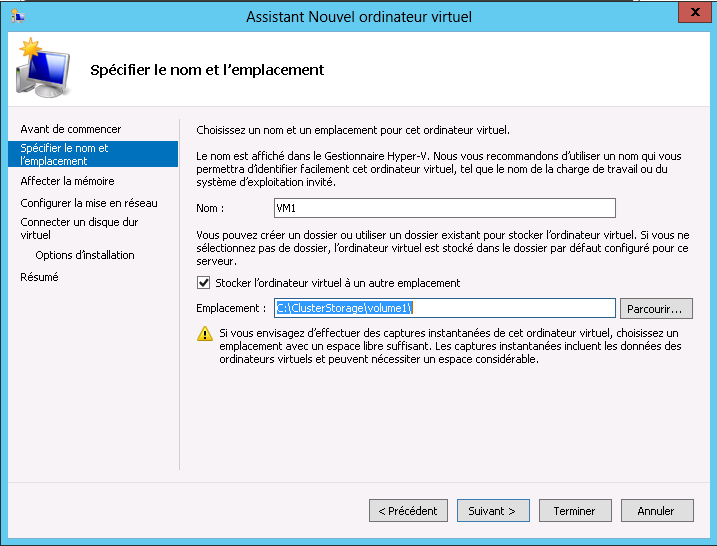
Task: Jump to the Résumé step
Action: tap(39, 277)
